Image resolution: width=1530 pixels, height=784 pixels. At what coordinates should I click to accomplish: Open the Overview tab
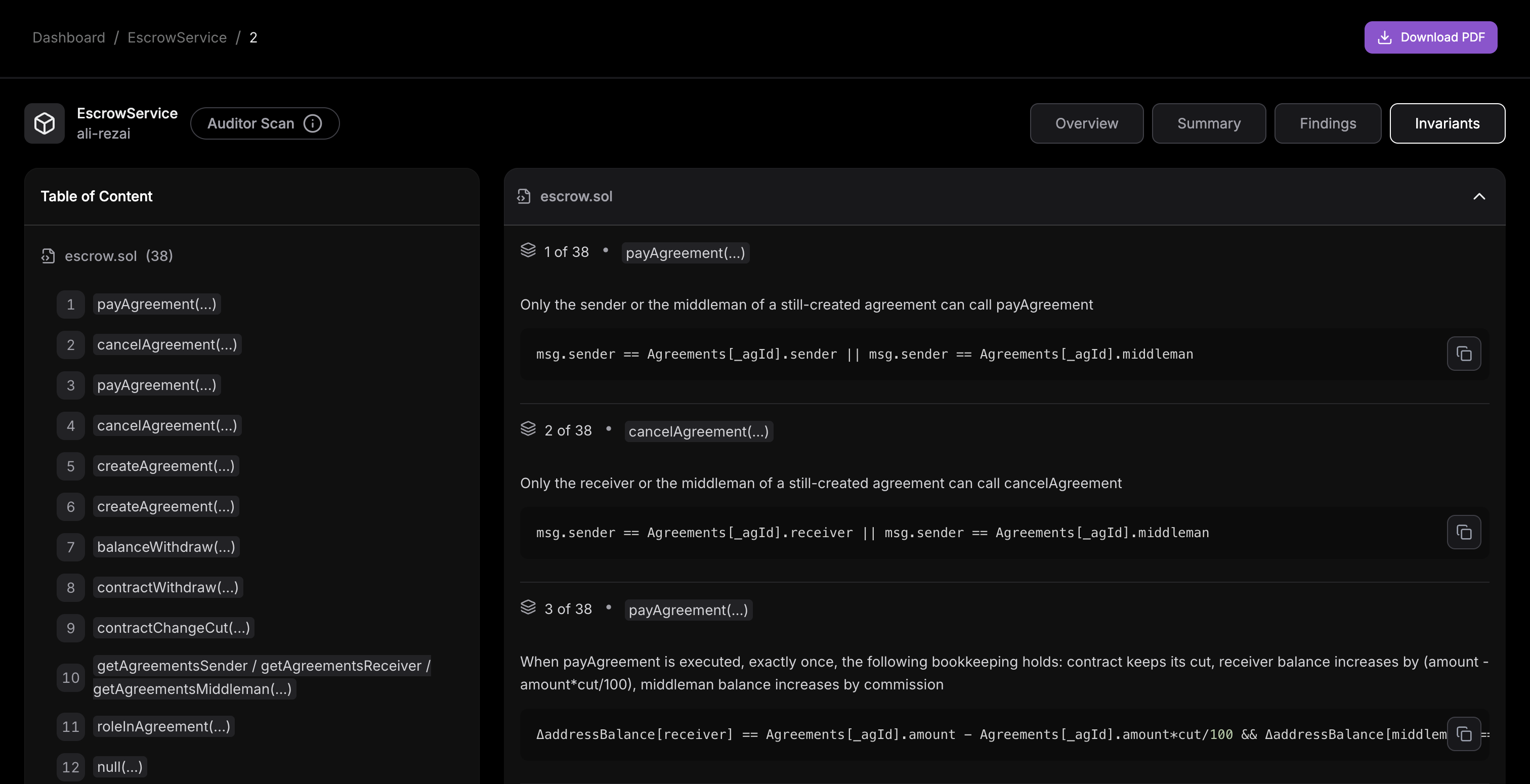(1086, 123)
